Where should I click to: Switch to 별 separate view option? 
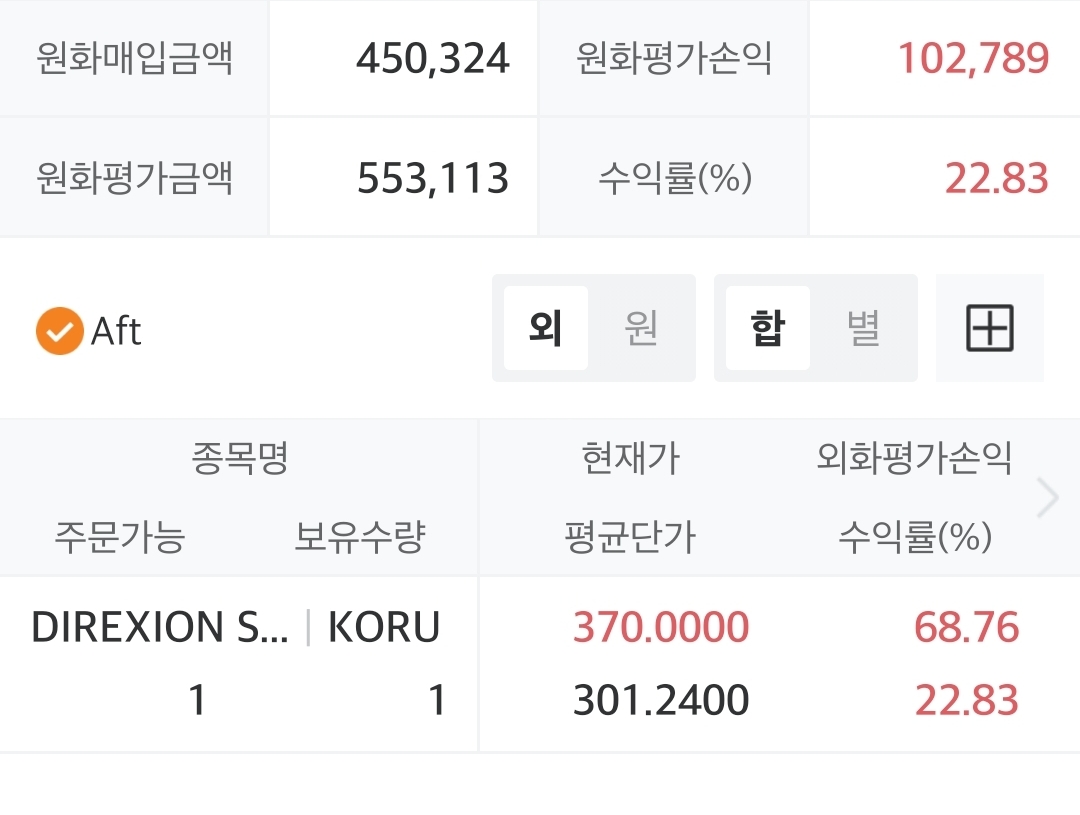pos(863,328)
